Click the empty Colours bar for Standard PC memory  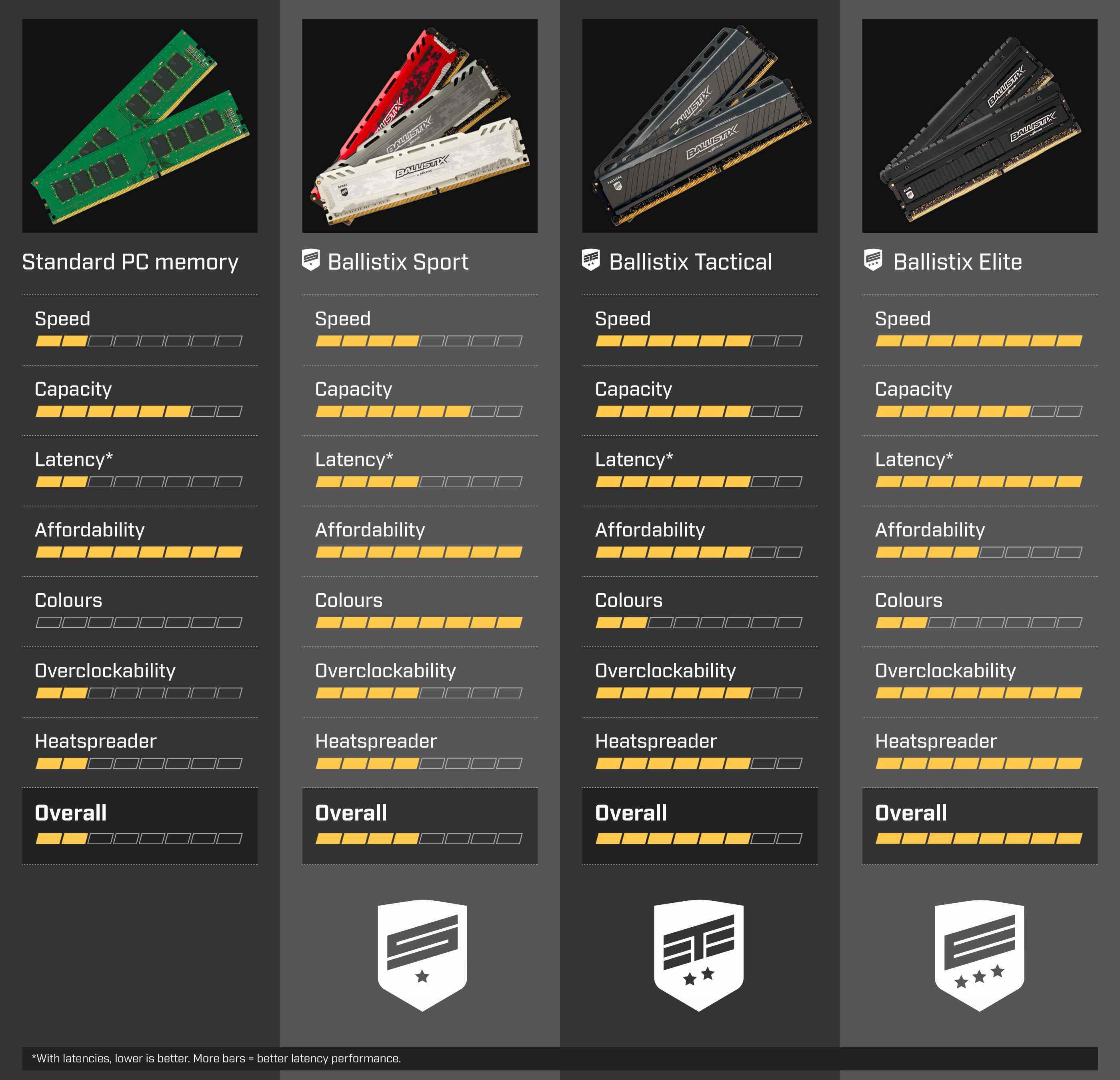click(x=139, y=622)
